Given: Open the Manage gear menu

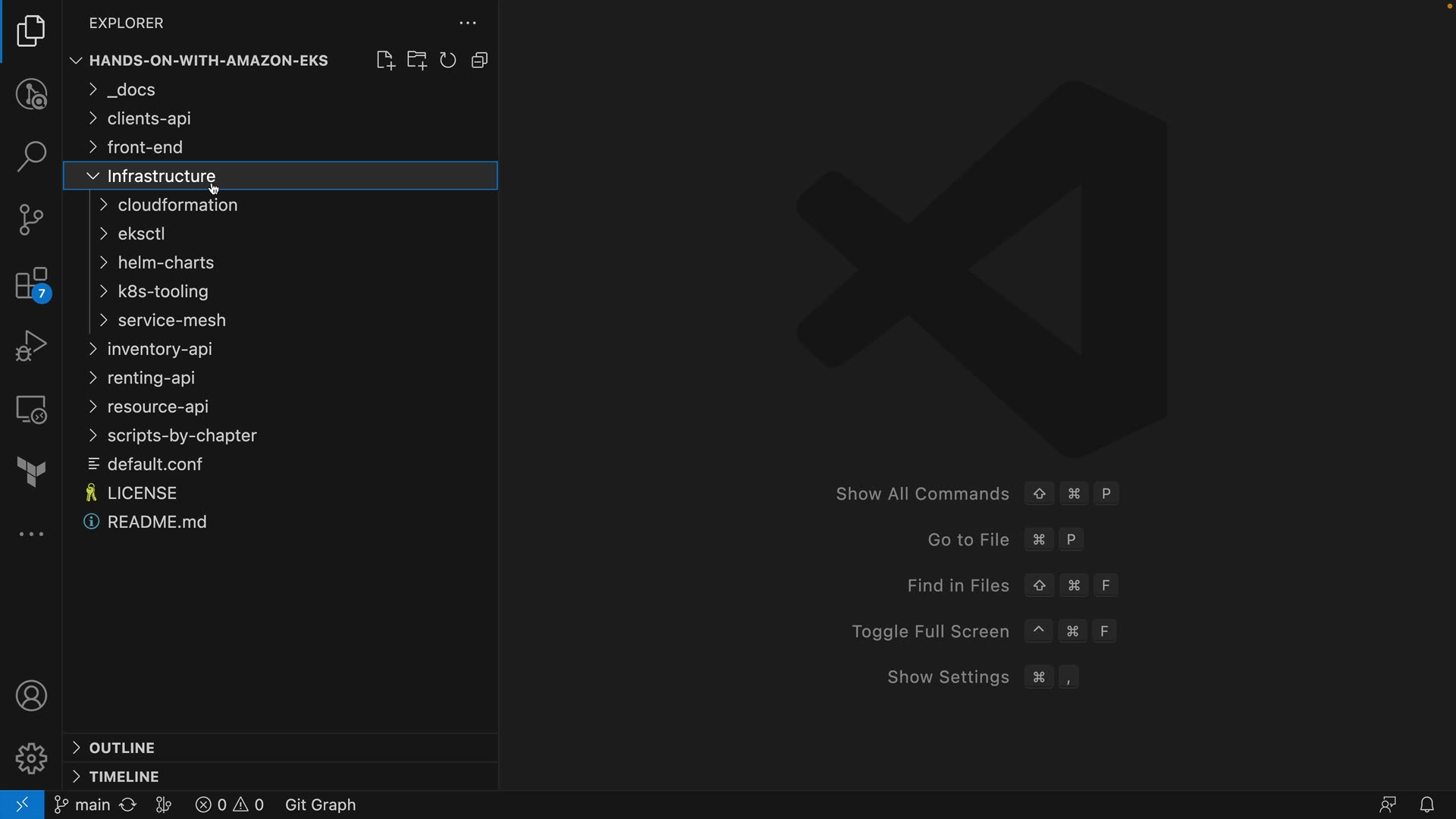Looking at the screenshot, I should point(31,758).
